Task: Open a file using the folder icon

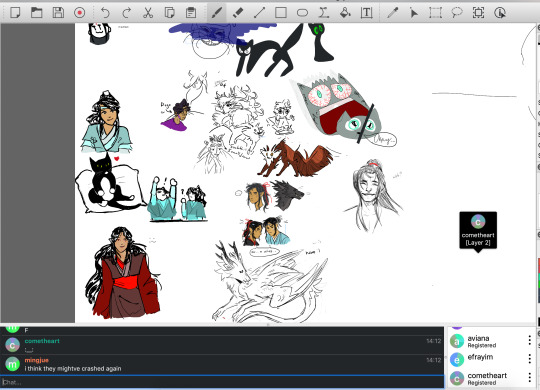Action: pyautogui.click(x=37, y=13)
